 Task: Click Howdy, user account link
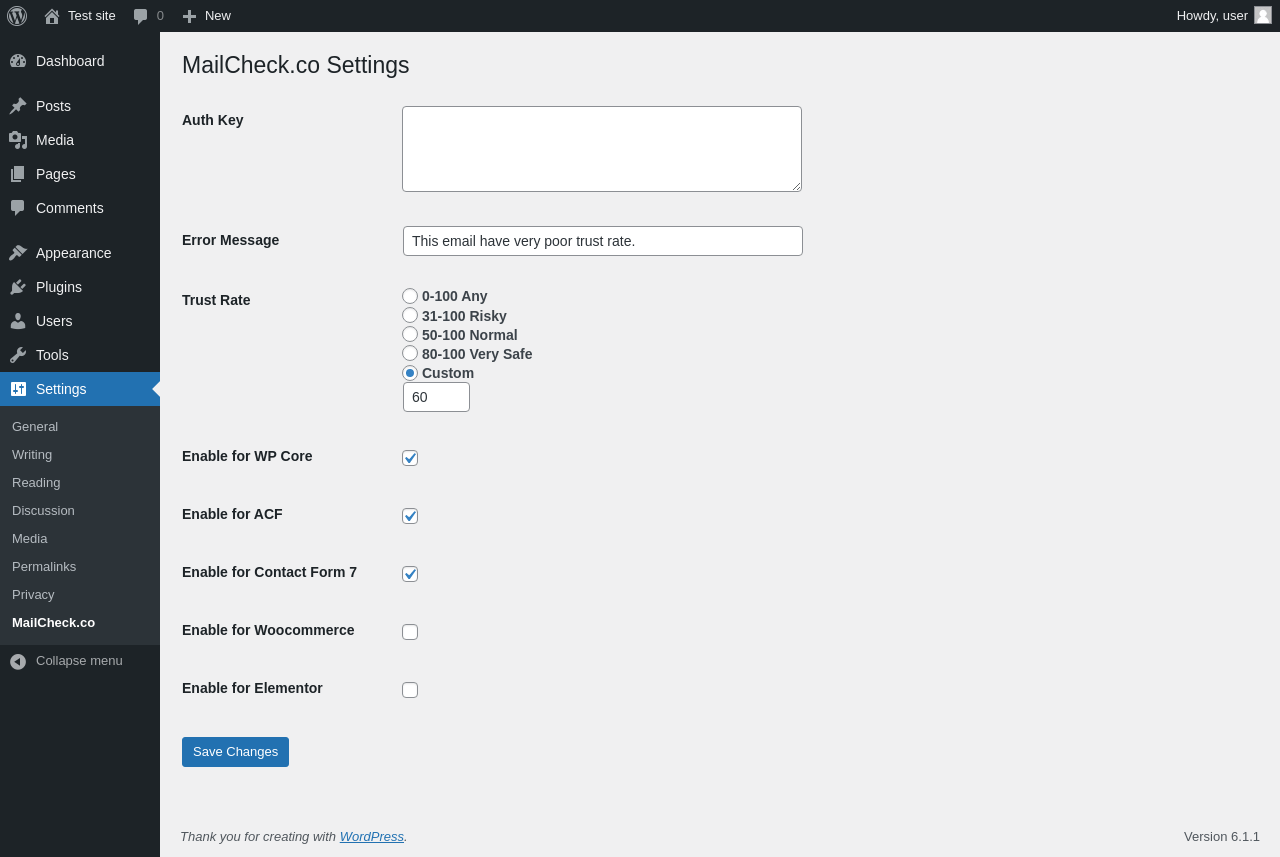(1212, 15)
